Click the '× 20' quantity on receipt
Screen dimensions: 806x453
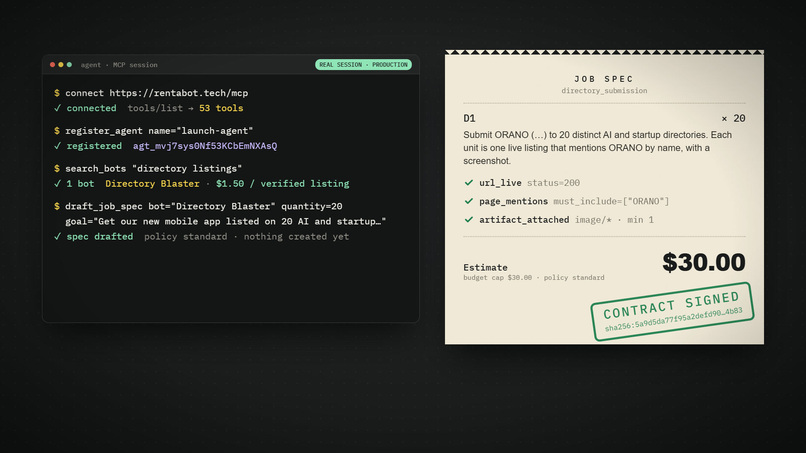pos(733,119)
